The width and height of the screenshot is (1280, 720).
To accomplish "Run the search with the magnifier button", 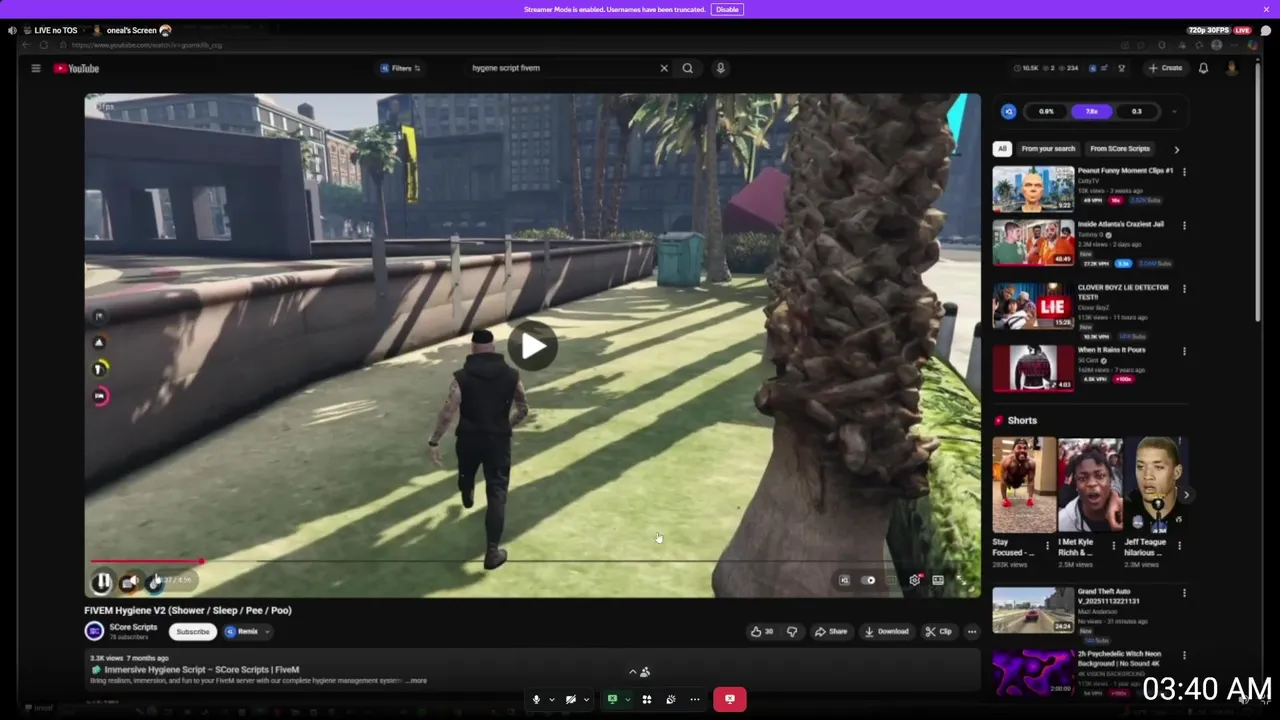I will tap(687, 68).
